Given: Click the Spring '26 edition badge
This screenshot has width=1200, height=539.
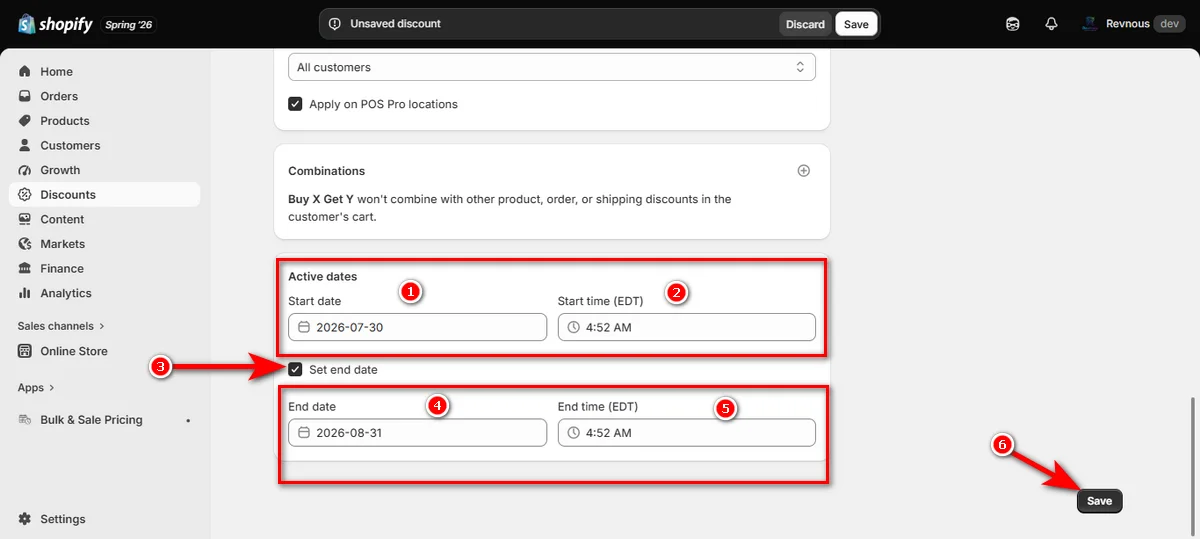Looking at the screenshot, I should (129, 24).
